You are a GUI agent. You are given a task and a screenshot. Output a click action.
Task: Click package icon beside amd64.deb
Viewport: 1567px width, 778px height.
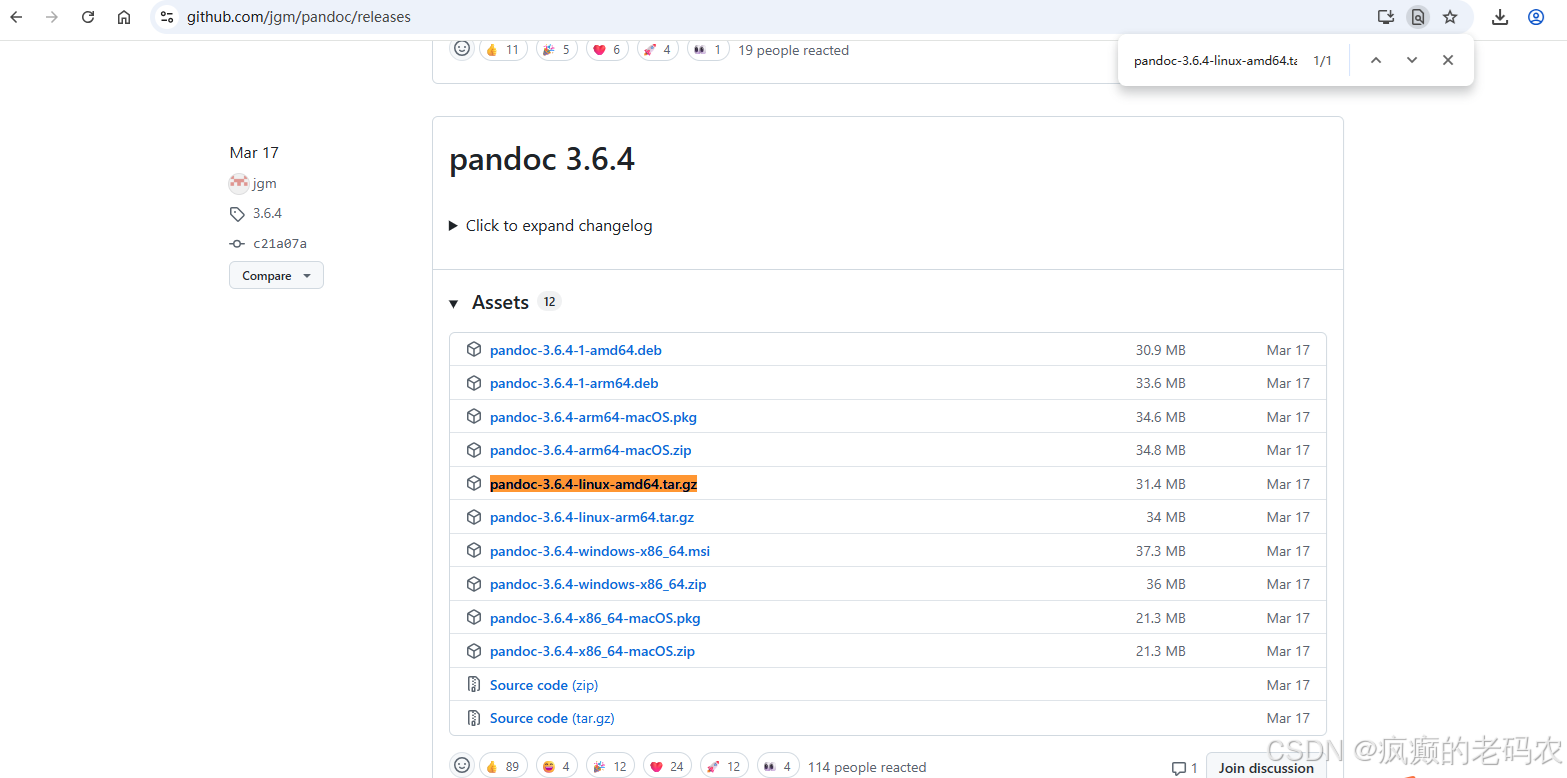click(474, 349)
